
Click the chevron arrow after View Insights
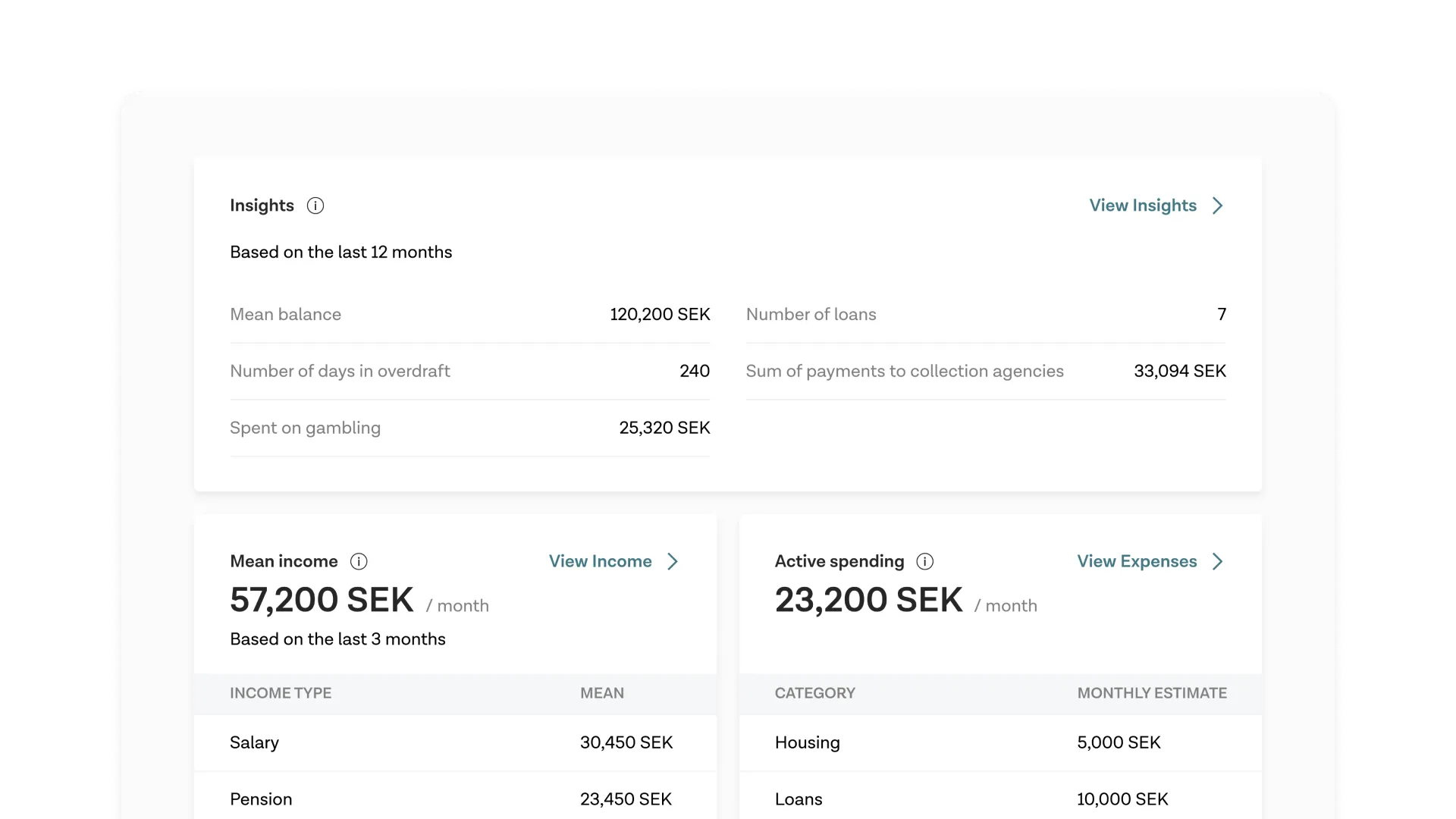click(1218, 206)
